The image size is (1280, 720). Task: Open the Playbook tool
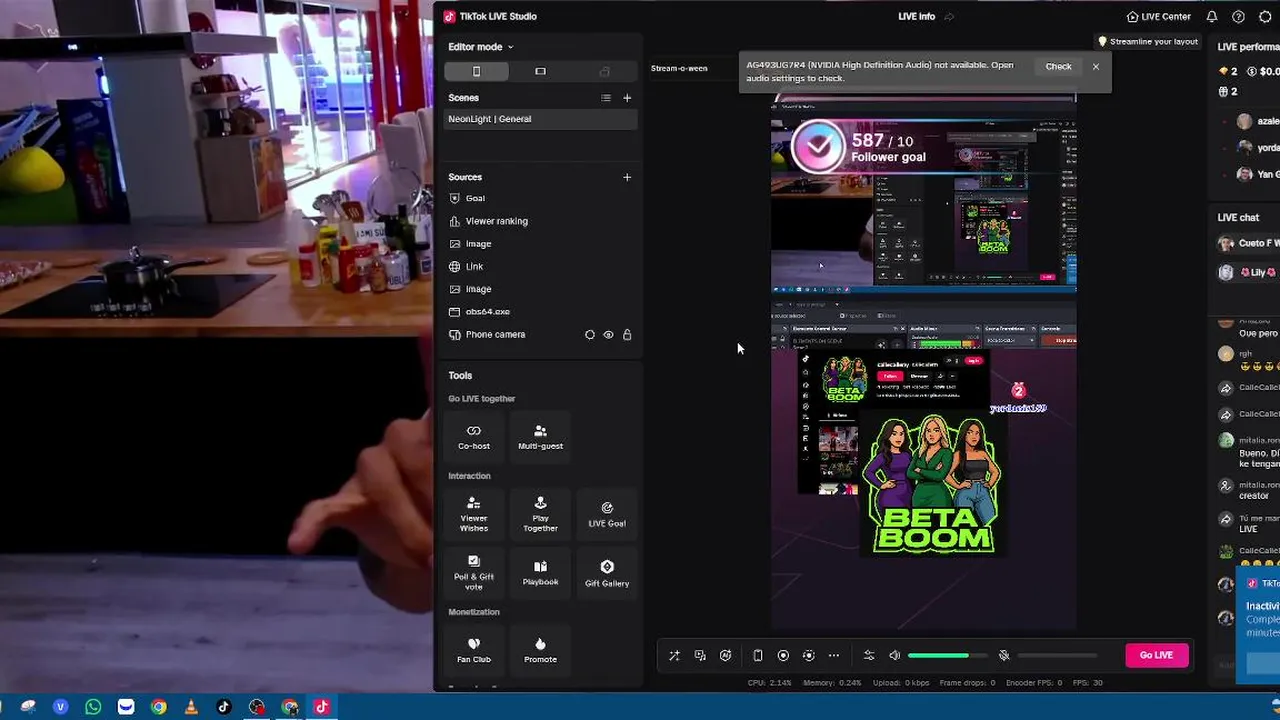click(x=540, y=573)
